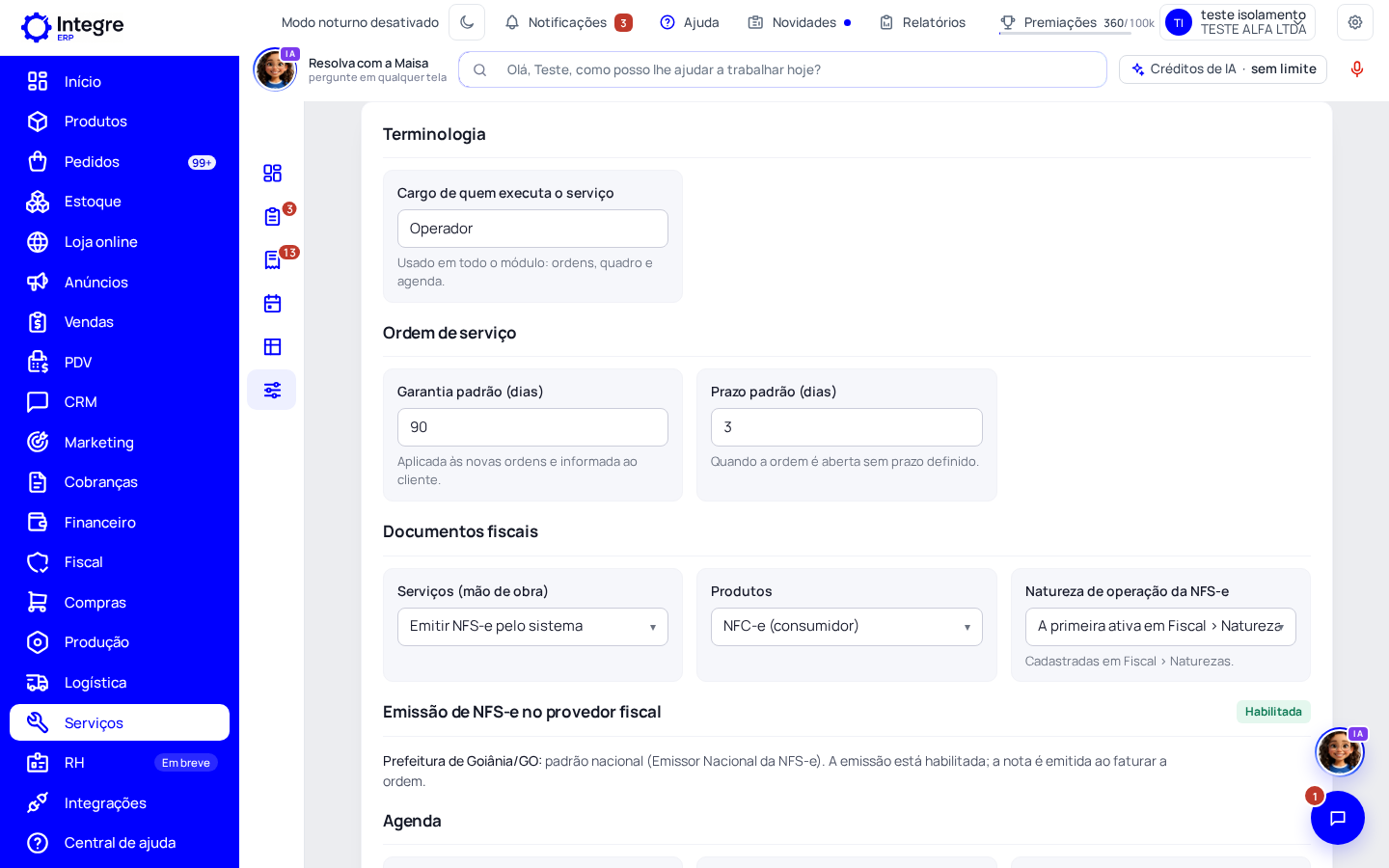Open Vendas in the sidebar
1389x868 pixels.
120,322
